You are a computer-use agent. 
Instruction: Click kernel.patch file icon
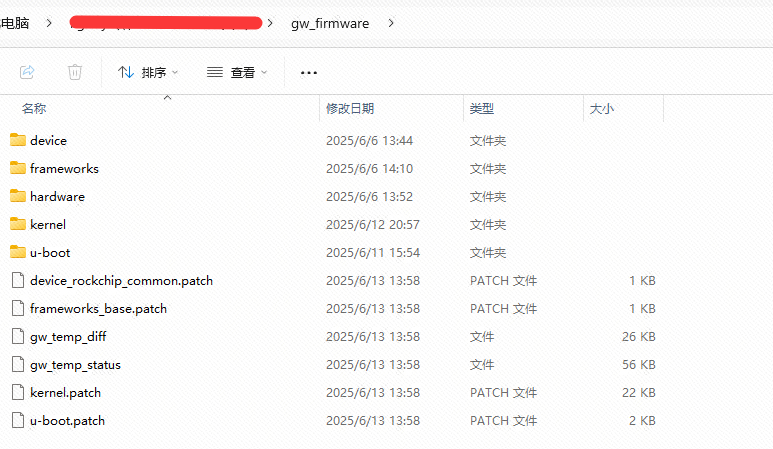(x=18, y=393)
